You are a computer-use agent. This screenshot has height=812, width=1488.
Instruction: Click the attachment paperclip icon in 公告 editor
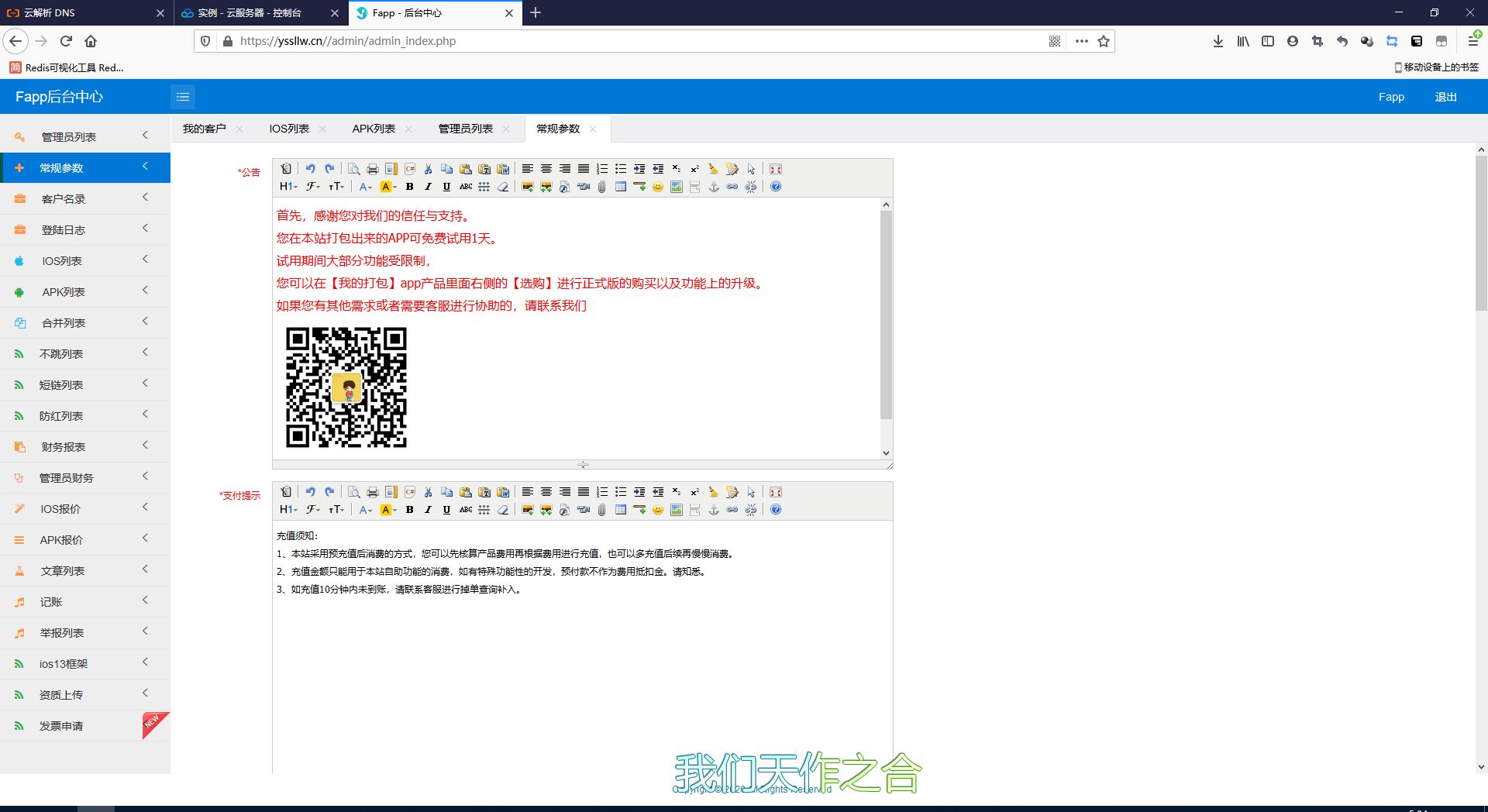(x=602, y=187)
